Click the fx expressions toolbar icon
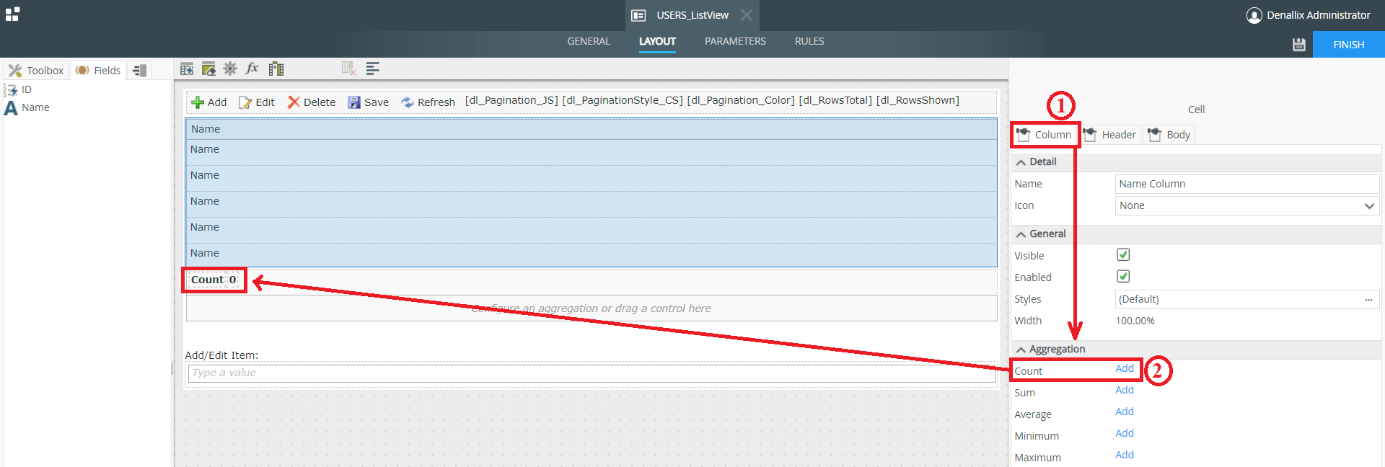Viewport: 1385px width, 467px height. coord(253,68)
